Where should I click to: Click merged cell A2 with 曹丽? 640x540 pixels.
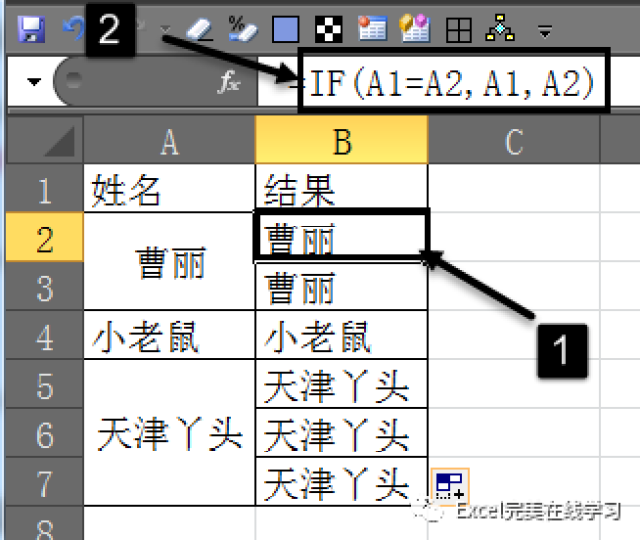(x=169, y=261)
